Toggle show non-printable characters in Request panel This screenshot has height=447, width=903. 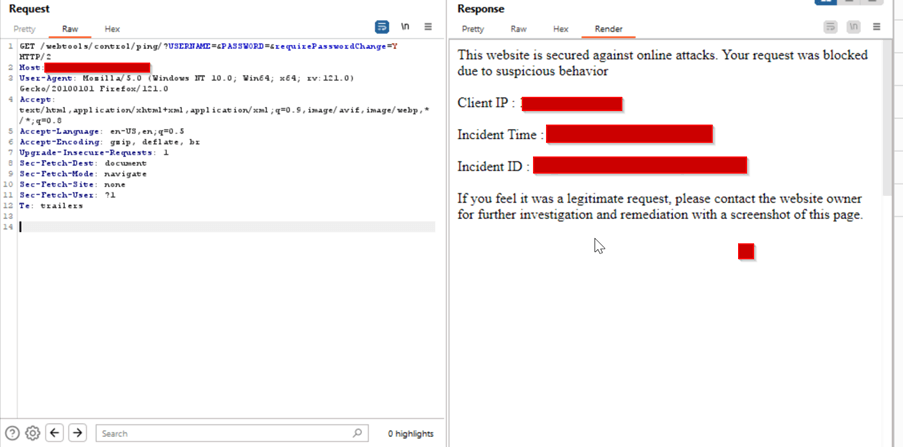[x=405, y=26]
